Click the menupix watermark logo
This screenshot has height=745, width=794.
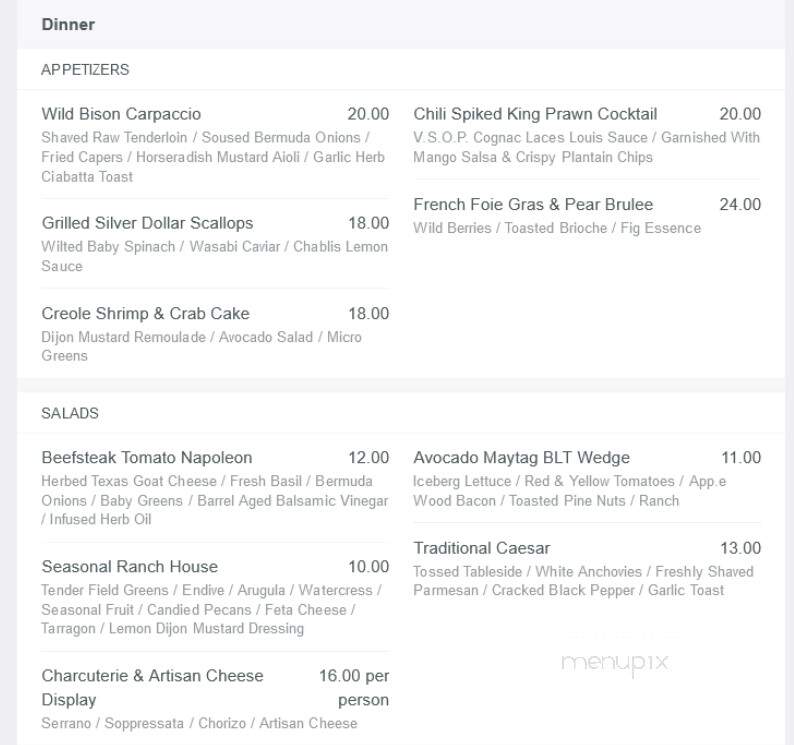615,663
